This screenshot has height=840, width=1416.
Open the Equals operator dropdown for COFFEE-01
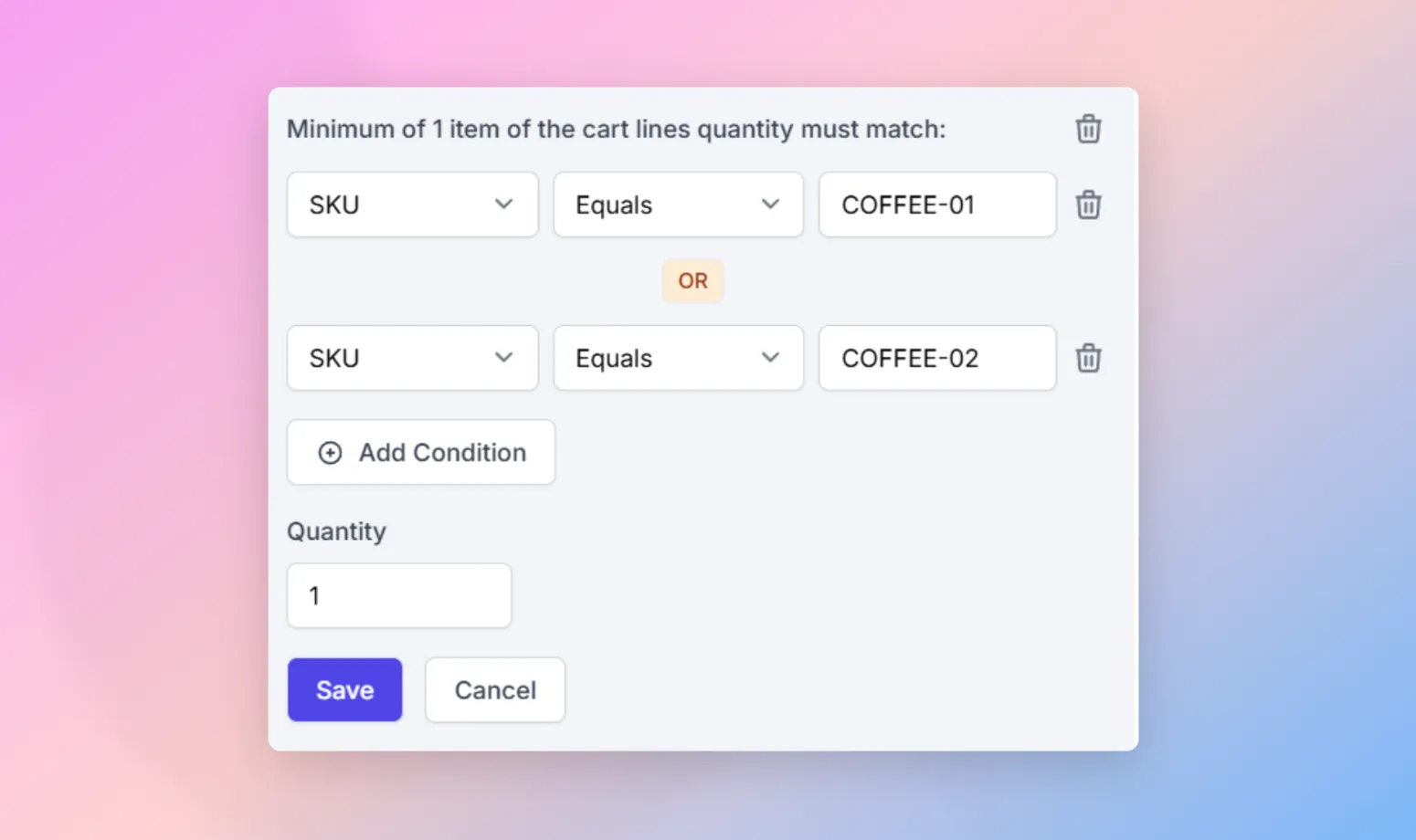coord(679,205)
